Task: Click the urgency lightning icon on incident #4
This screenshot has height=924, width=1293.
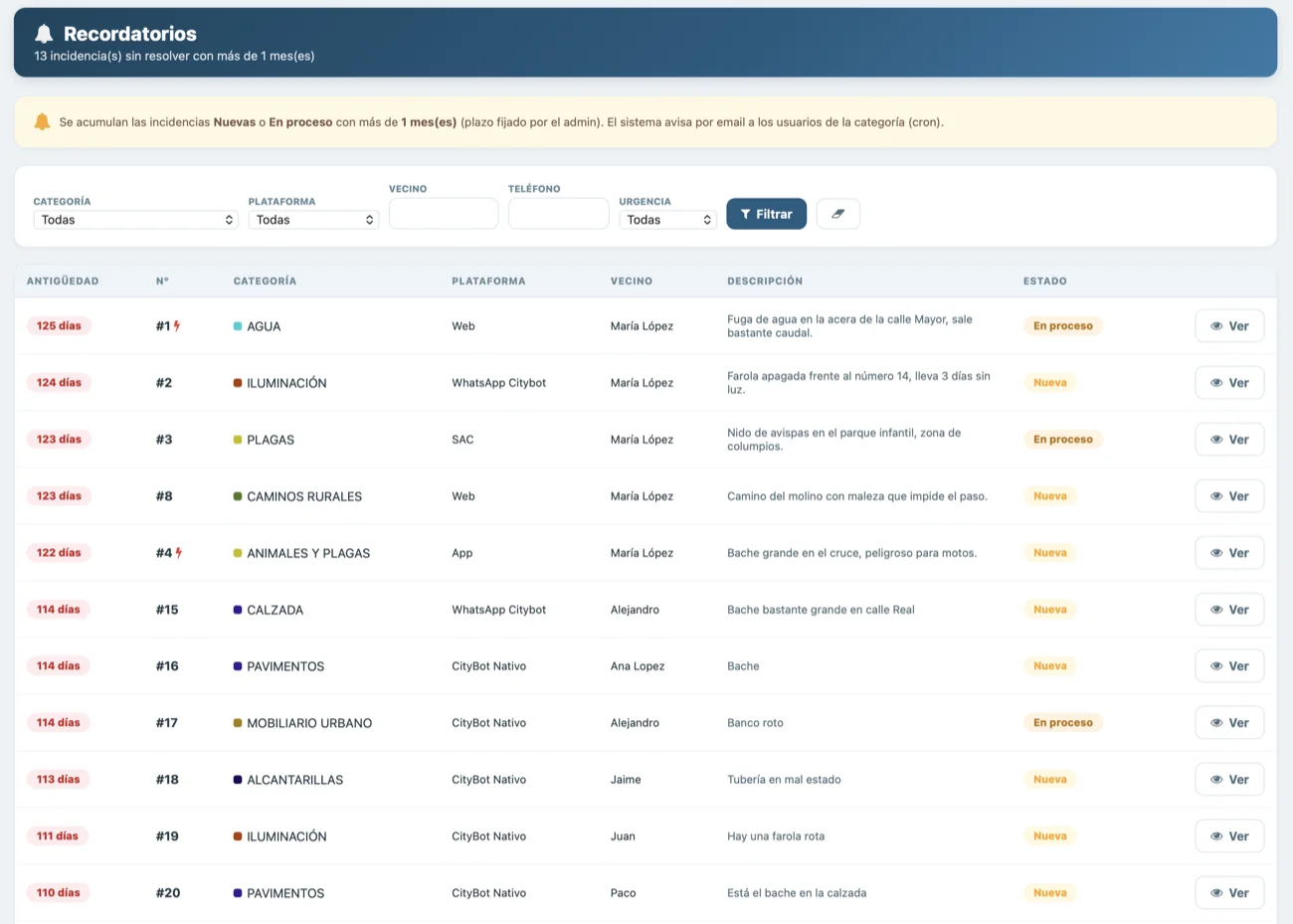Action: tap(179, 552)
